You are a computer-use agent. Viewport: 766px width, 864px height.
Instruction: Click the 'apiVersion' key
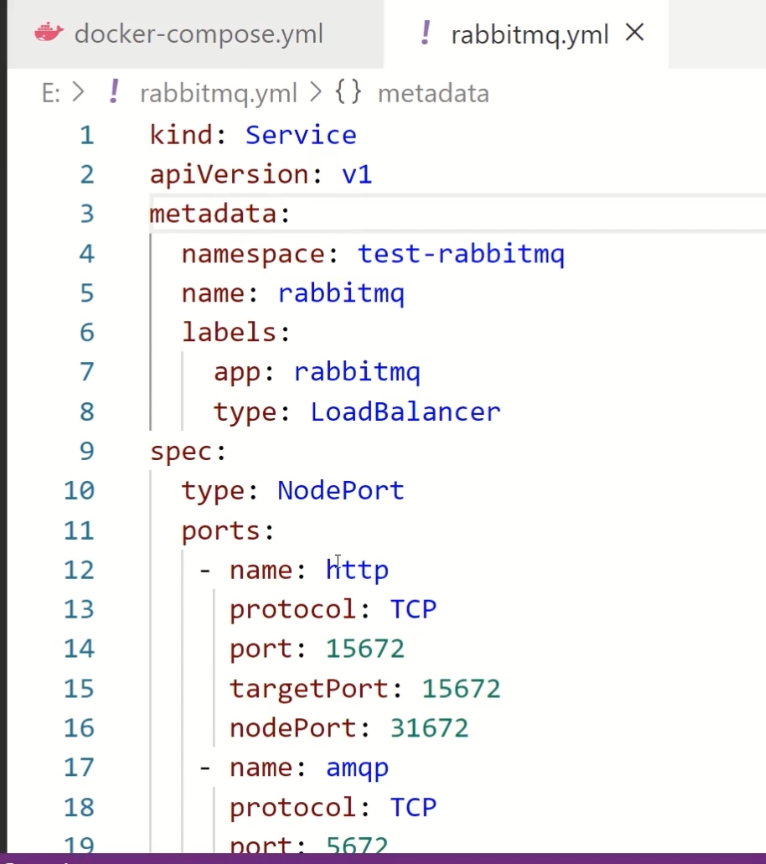pyautogui.click(x=229, y=175)
